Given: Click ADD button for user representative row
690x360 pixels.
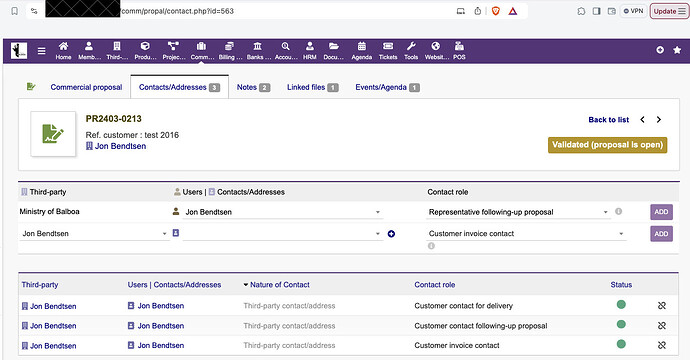Looking at the screenshot, I should click(661, 212).
